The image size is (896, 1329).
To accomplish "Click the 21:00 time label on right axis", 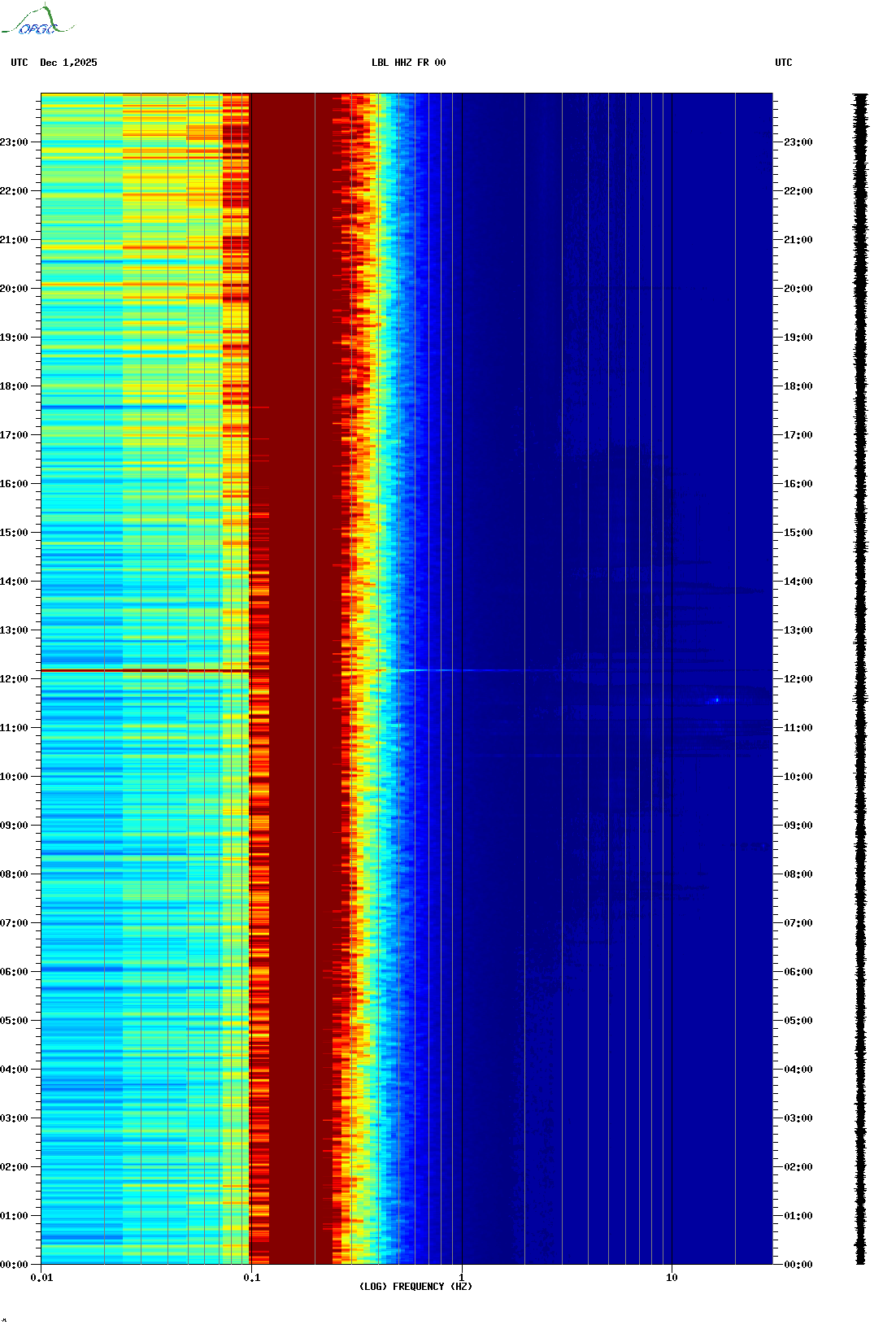I will click(798, 240).
